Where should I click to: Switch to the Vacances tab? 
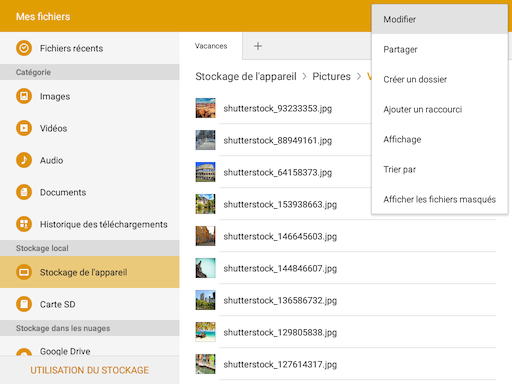point(211,46)
